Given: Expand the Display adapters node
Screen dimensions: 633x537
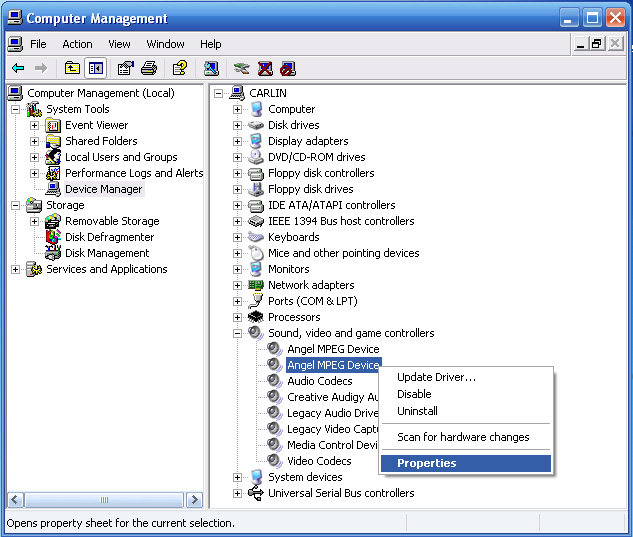Looking at the screenshot, I should pos(237,141).
